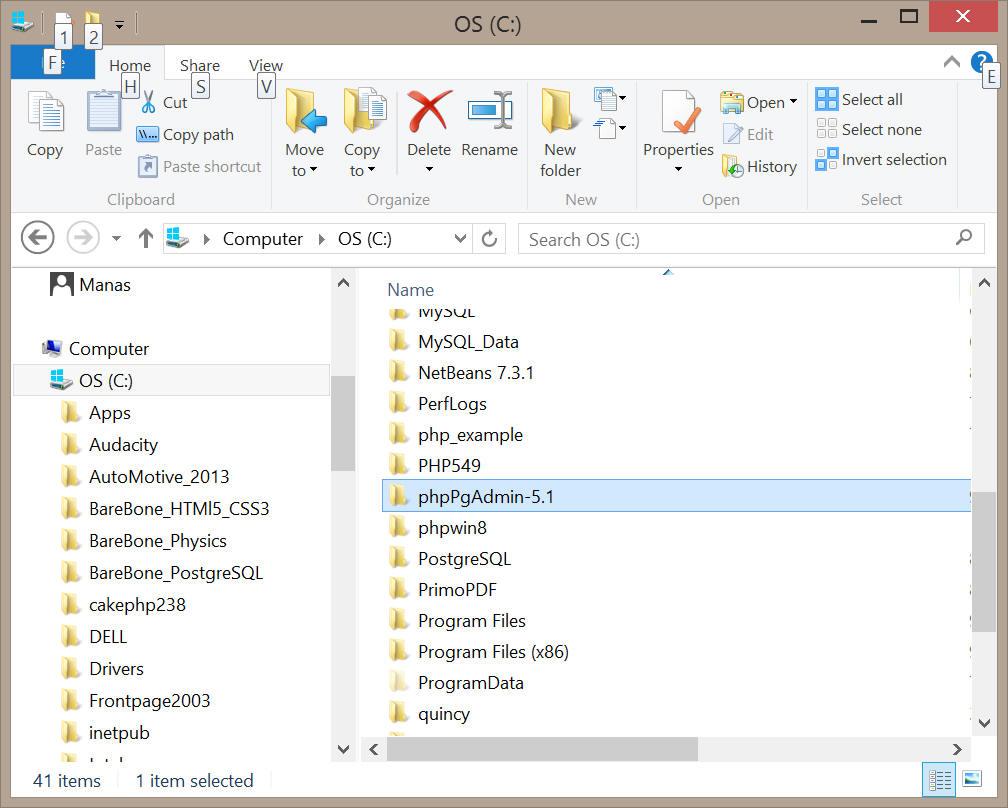Click Copy path in Clipboard group
1008x808 pixels.
click(185, 134)
